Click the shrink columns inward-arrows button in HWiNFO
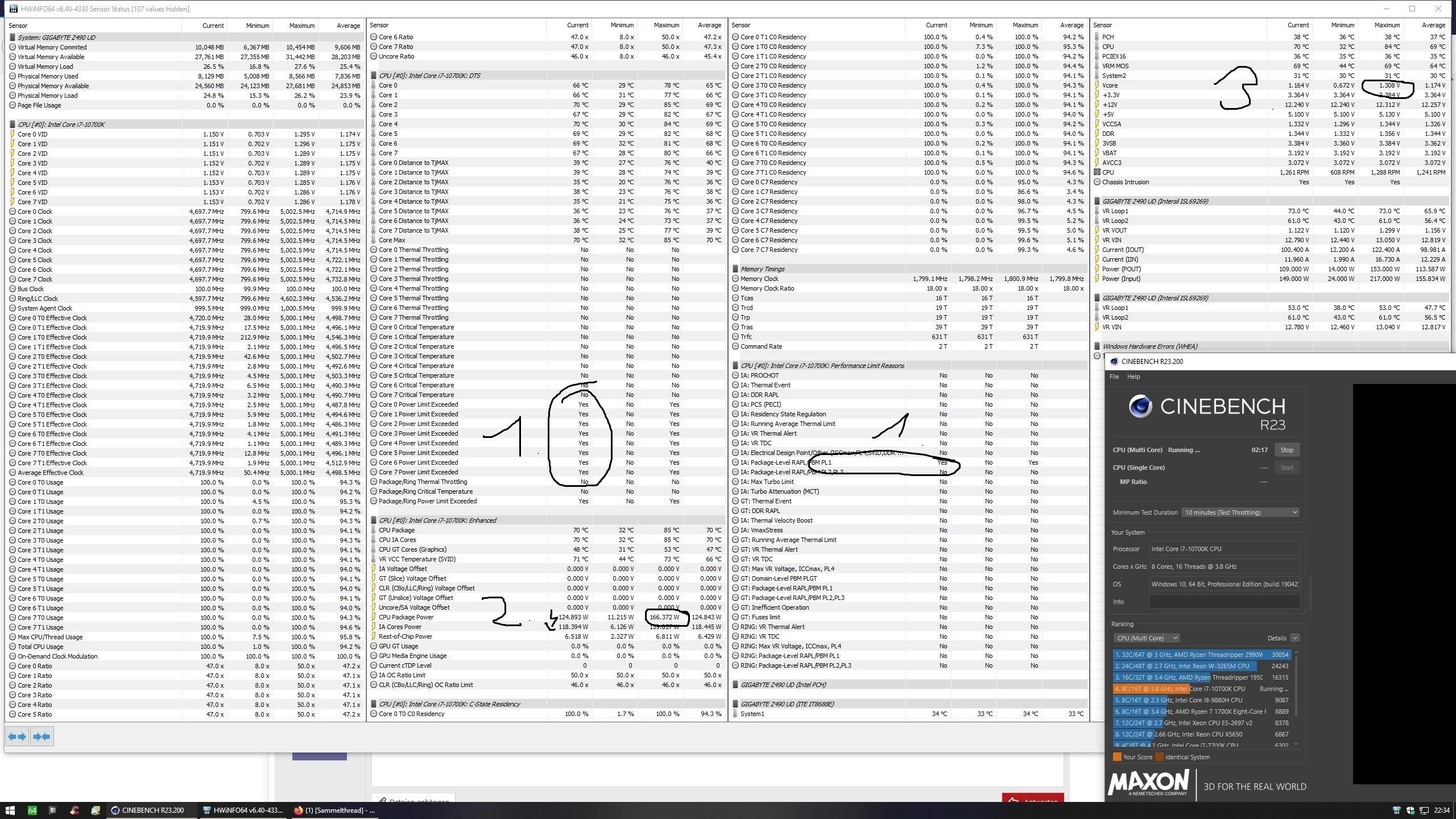This screenshot has height=819, width=1456. coord(42,737)
